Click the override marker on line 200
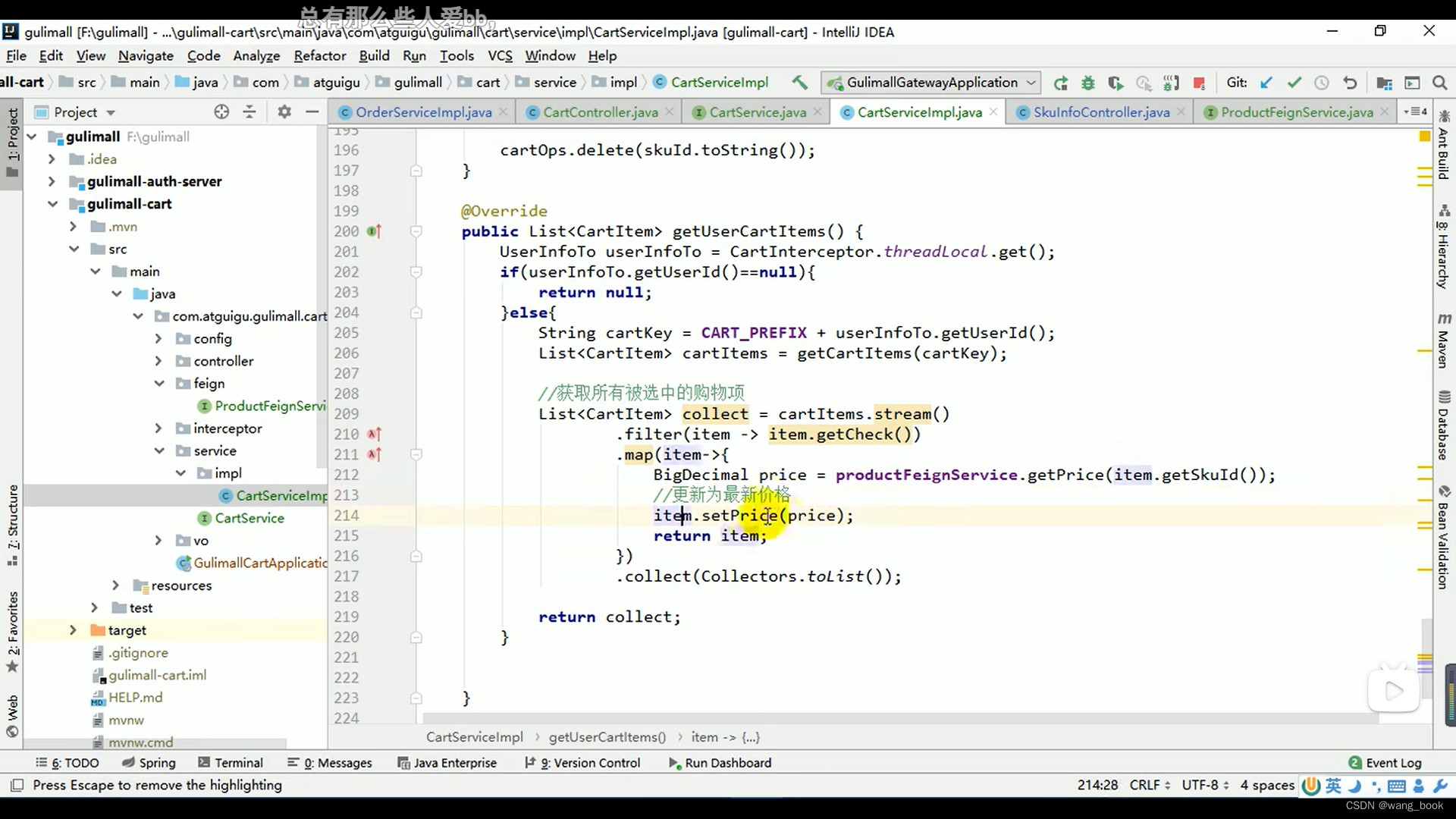 click(x=374, y=231)
